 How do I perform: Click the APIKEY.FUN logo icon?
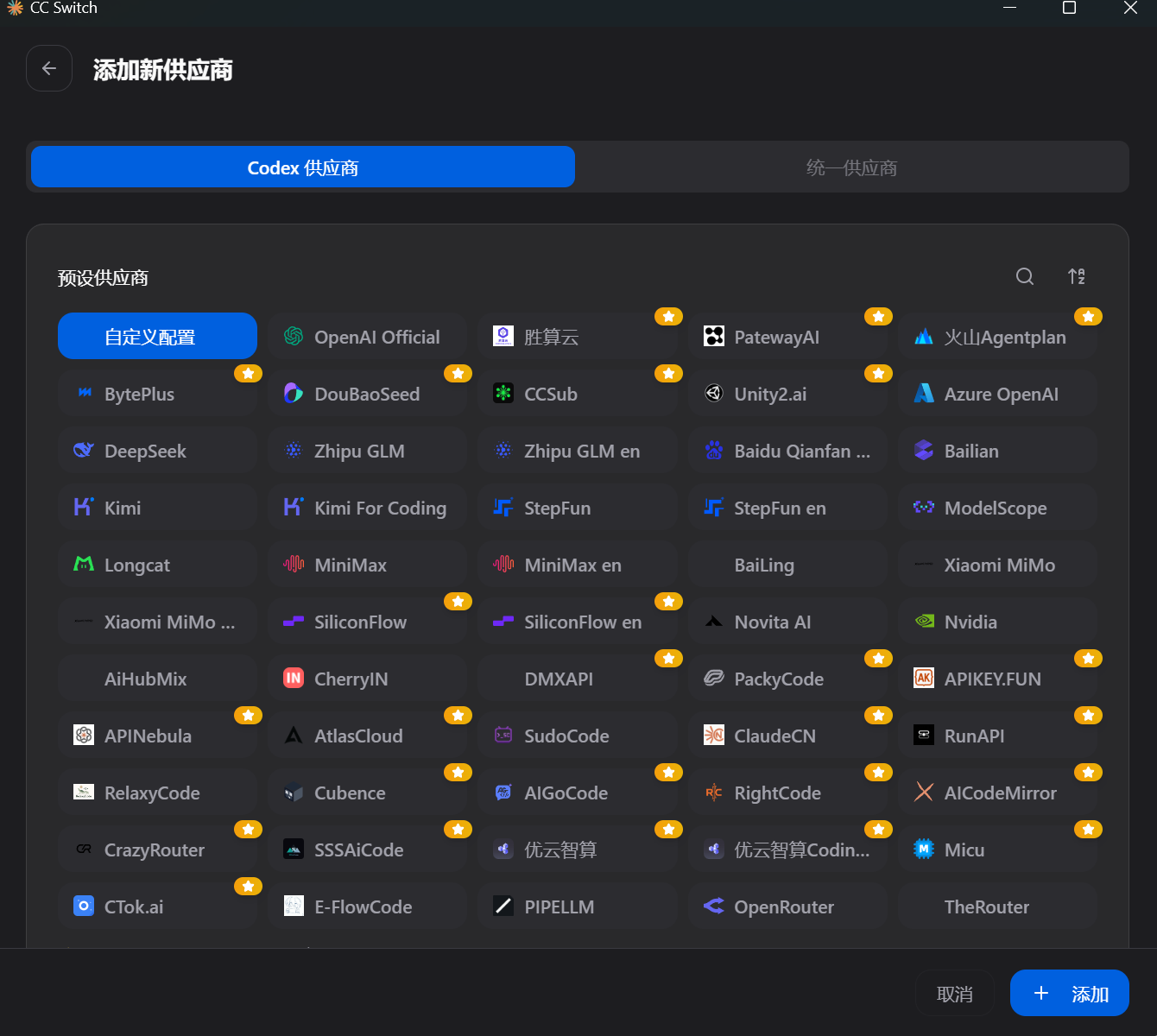pos(924,678)
